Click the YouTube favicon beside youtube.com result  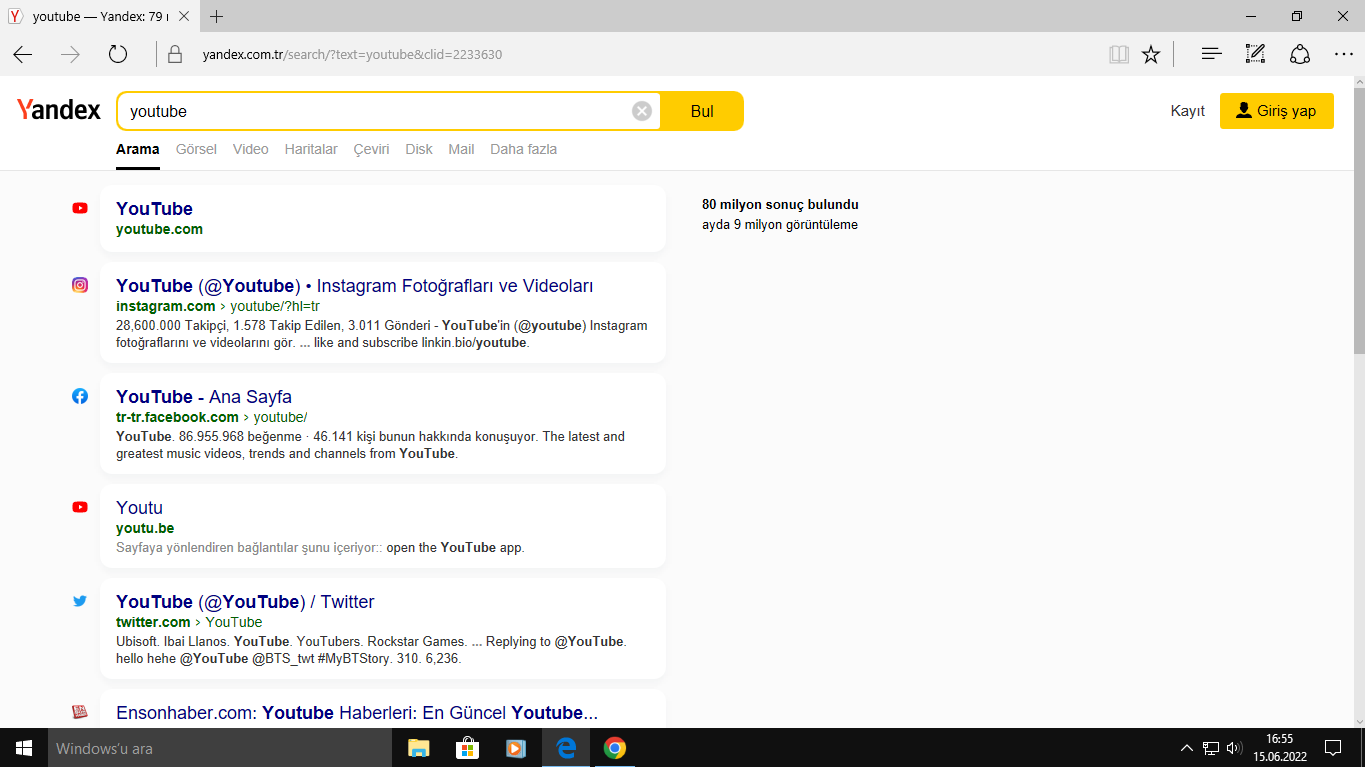pos(80,208)
